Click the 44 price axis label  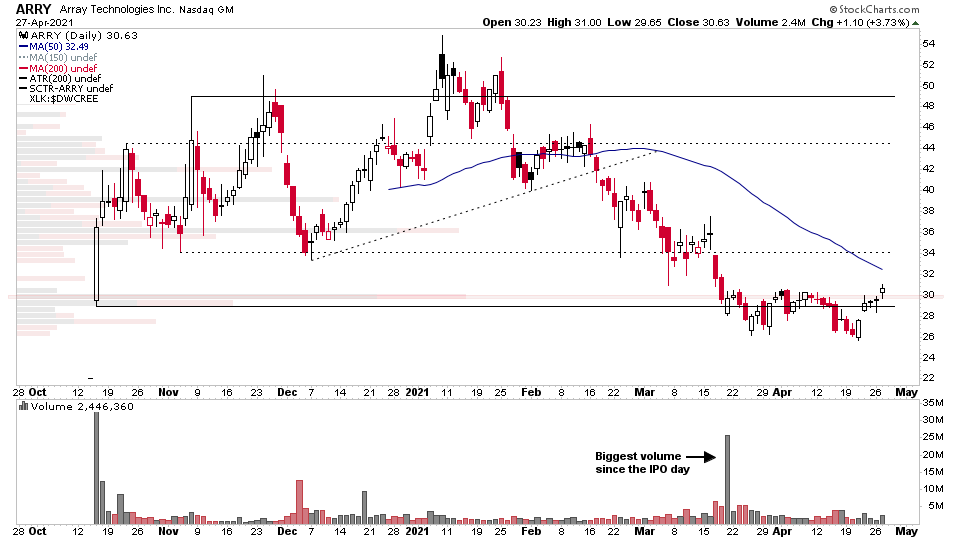pyautogui.click(x=928, y=148)
